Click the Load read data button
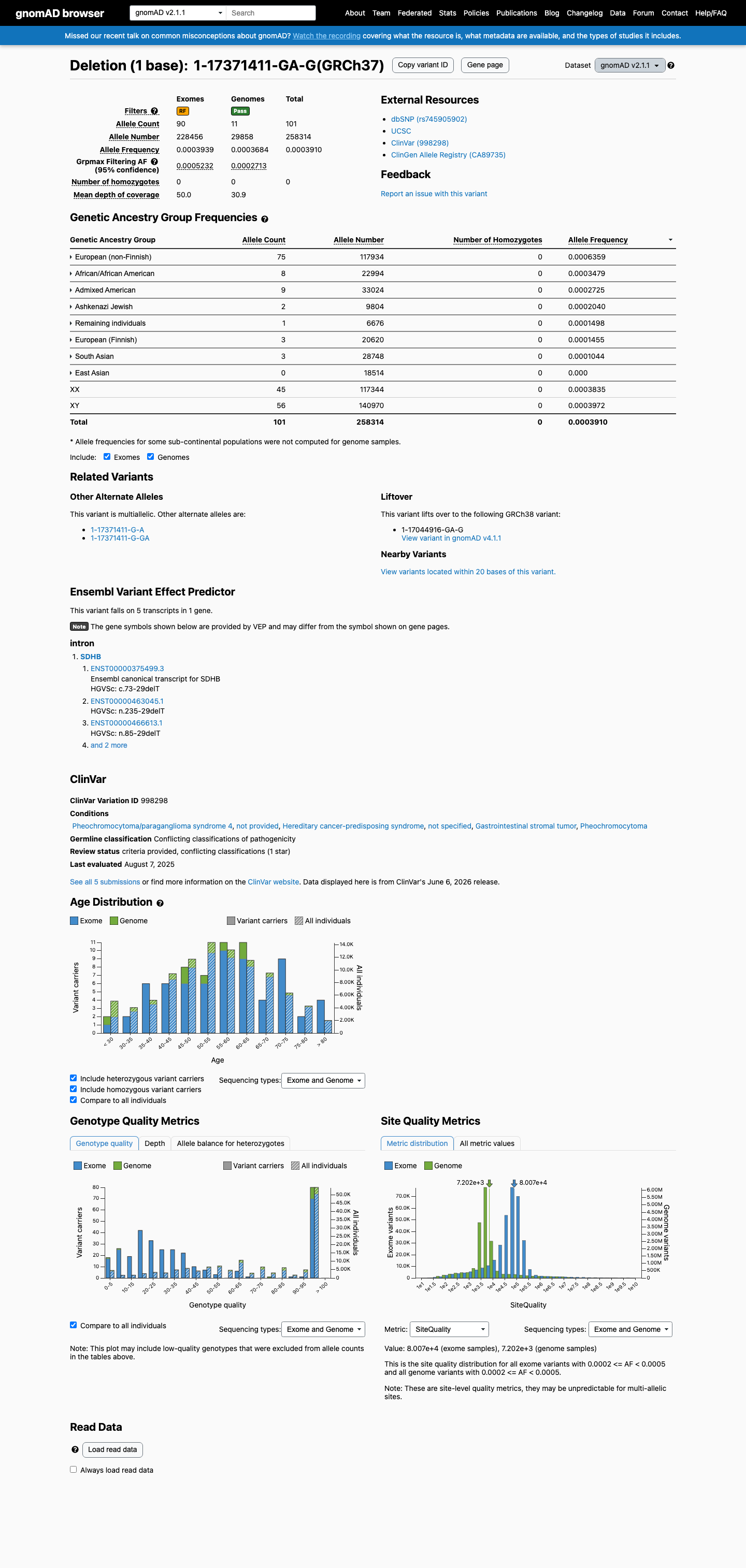746x1568 pixels. click(112, 1449)
